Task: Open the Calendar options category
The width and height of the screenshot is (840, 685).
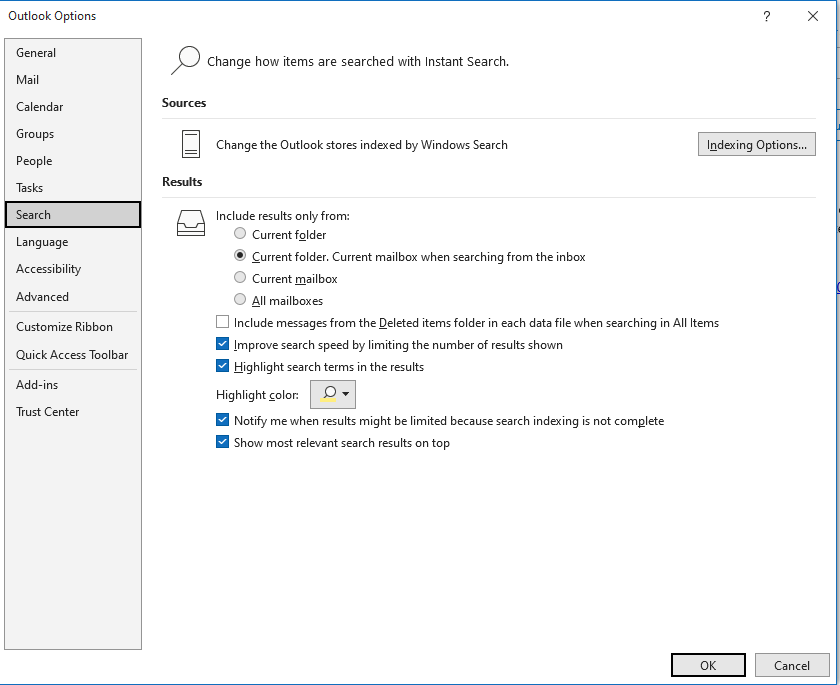Action: 40,107
